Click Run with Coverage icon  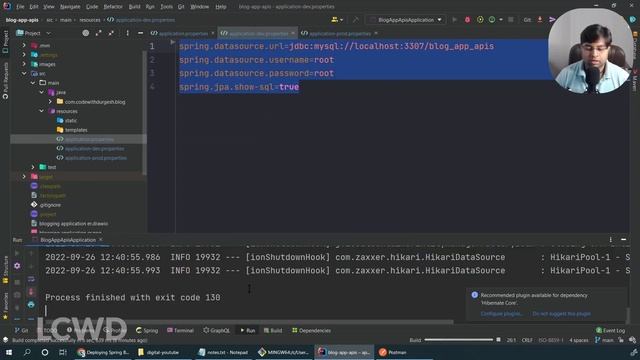pyautogui.click(x=480, y=20)
